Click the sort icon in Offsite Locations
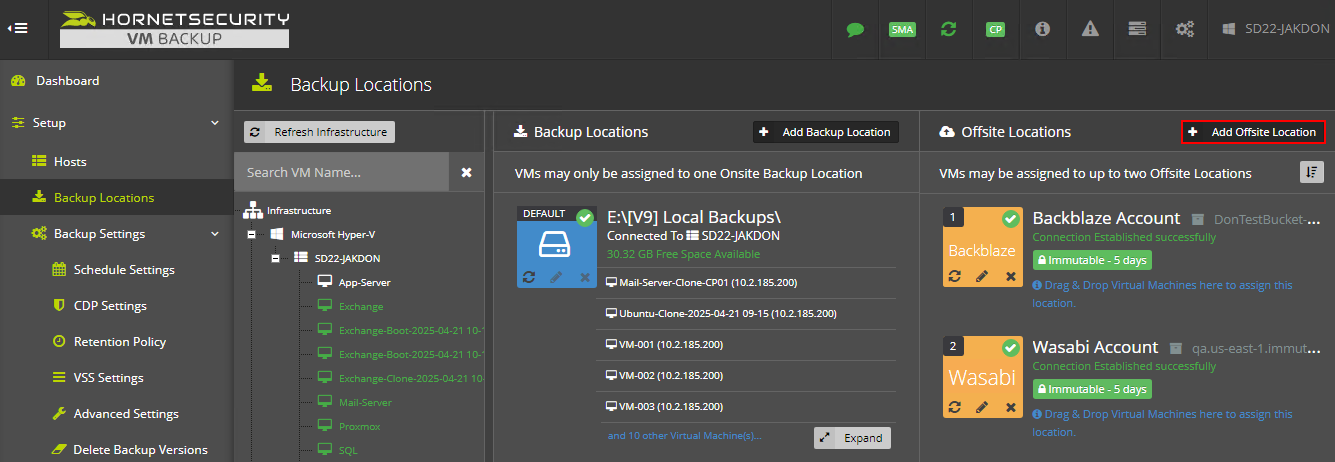The height and width of the screenshot is (462, 1335). [1311, 172]
